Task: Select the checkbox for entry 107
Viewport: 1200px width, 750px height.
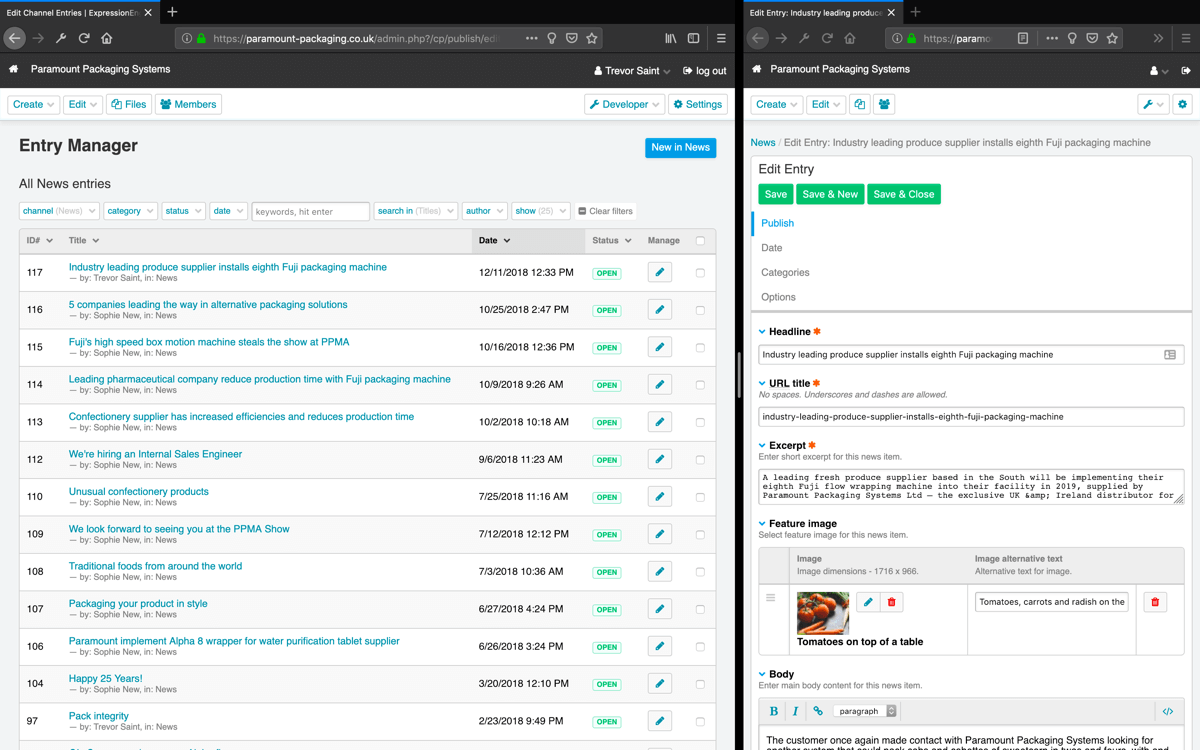Action: pos(700,609)
